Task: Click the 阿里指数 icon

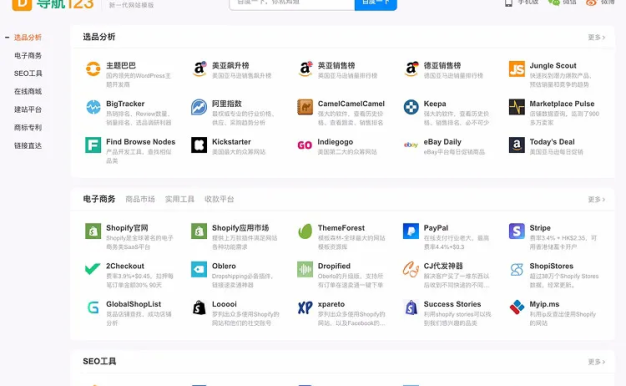Action: click(x=199, y=107)
